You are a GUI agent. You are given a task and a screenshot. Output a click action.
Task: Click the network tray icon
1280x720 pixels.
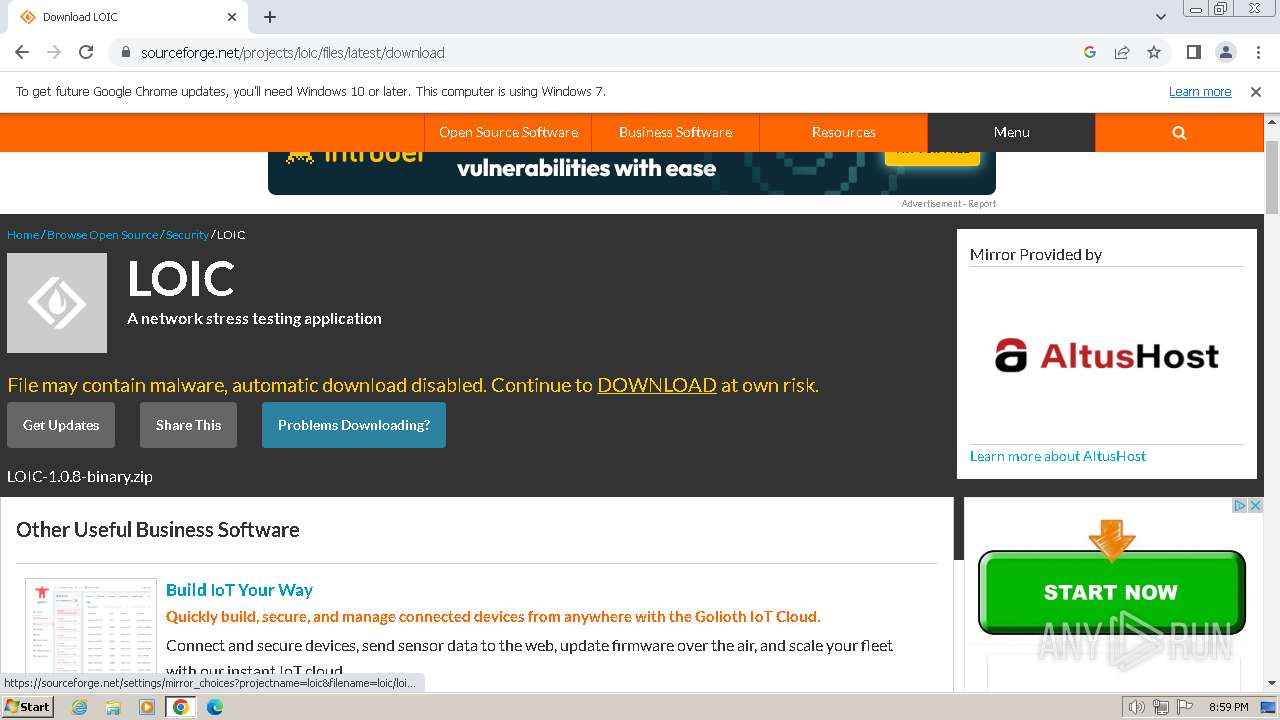click(1161, 707)
